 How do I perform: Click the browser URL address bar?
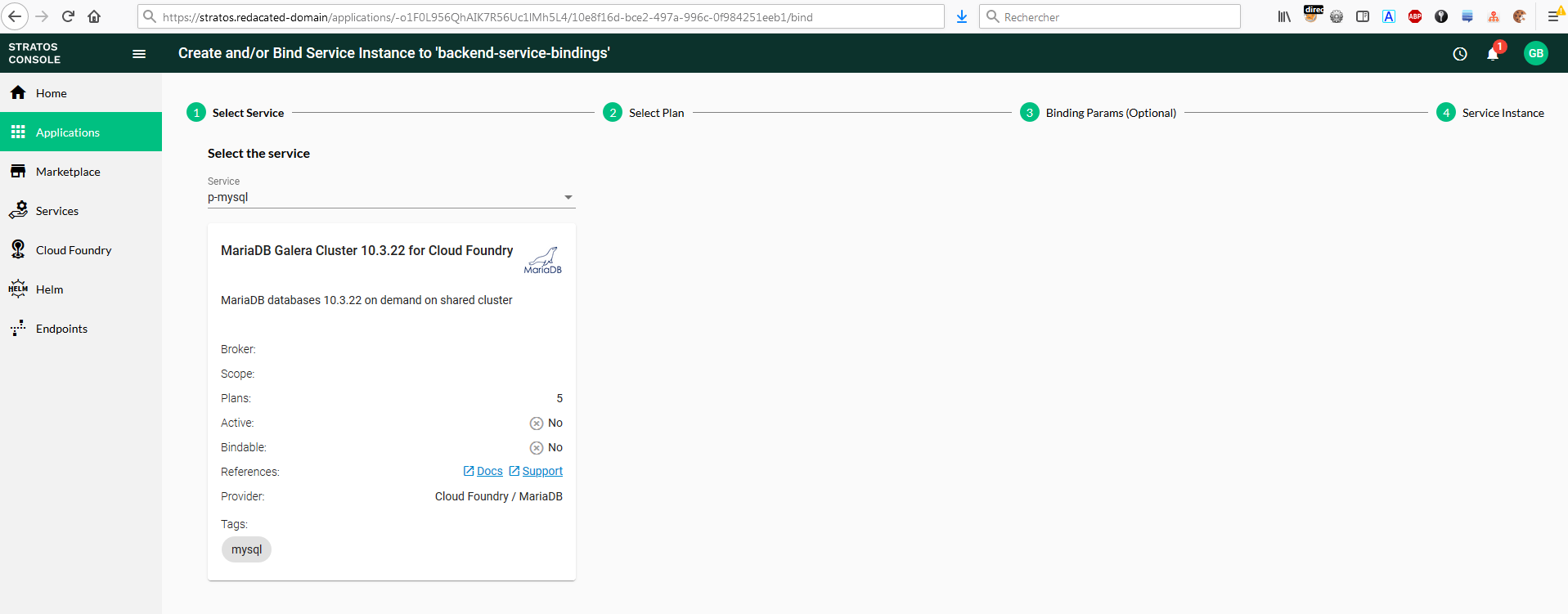point(541,16)
